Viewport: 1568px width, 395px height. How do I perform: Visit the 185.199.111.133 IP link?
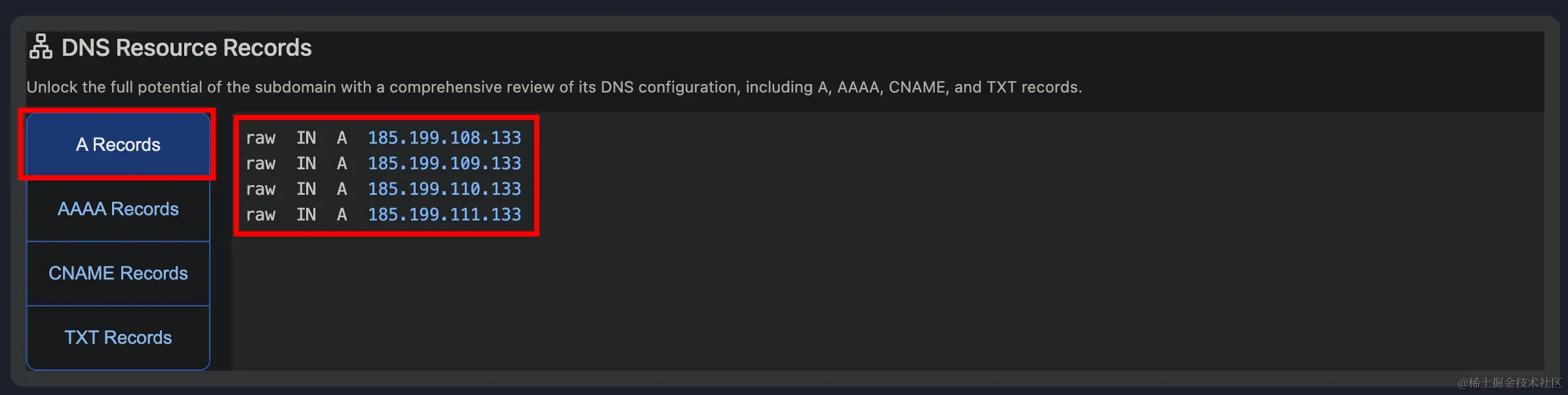tap(444, 215)
